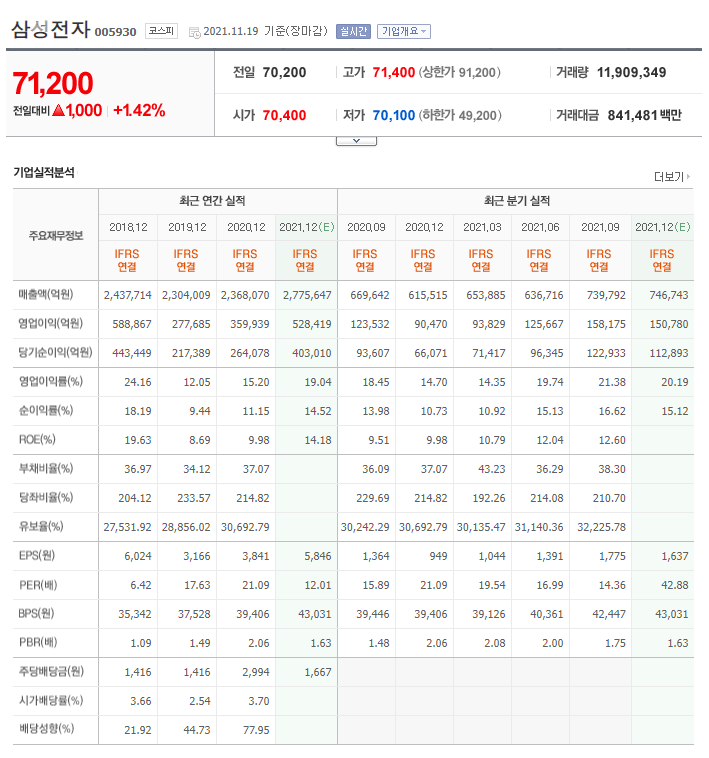The width and height of the screenshot is (709, 758).
Task: Click operating profit value 588,867
Action: coord(132,324)
